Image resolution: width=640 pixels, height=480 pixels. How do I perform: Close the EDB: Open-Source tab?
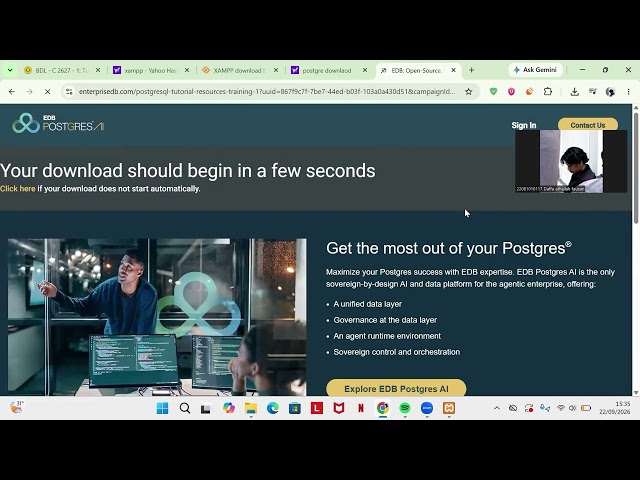point(453,70)
